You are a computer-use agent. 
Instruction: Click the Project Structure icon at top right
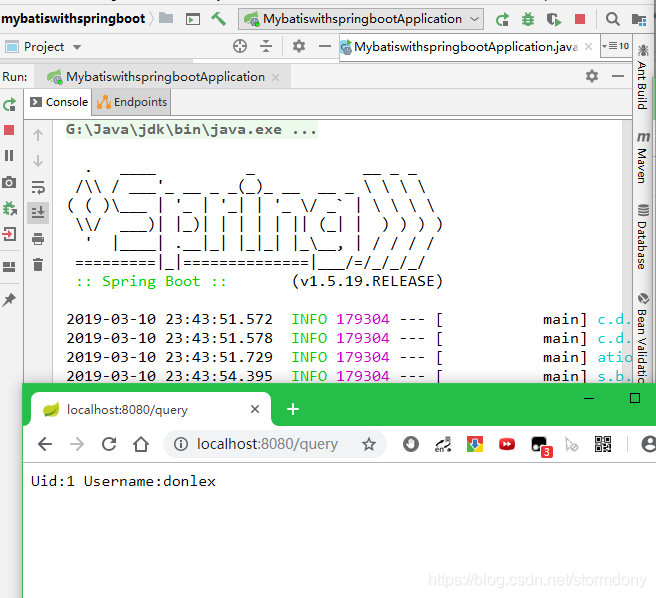pyautogui.click(x=638, y=19)
